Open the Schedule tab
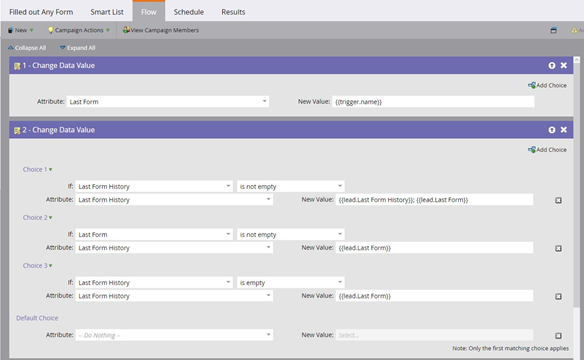The image size is (584, 360). 188,12
